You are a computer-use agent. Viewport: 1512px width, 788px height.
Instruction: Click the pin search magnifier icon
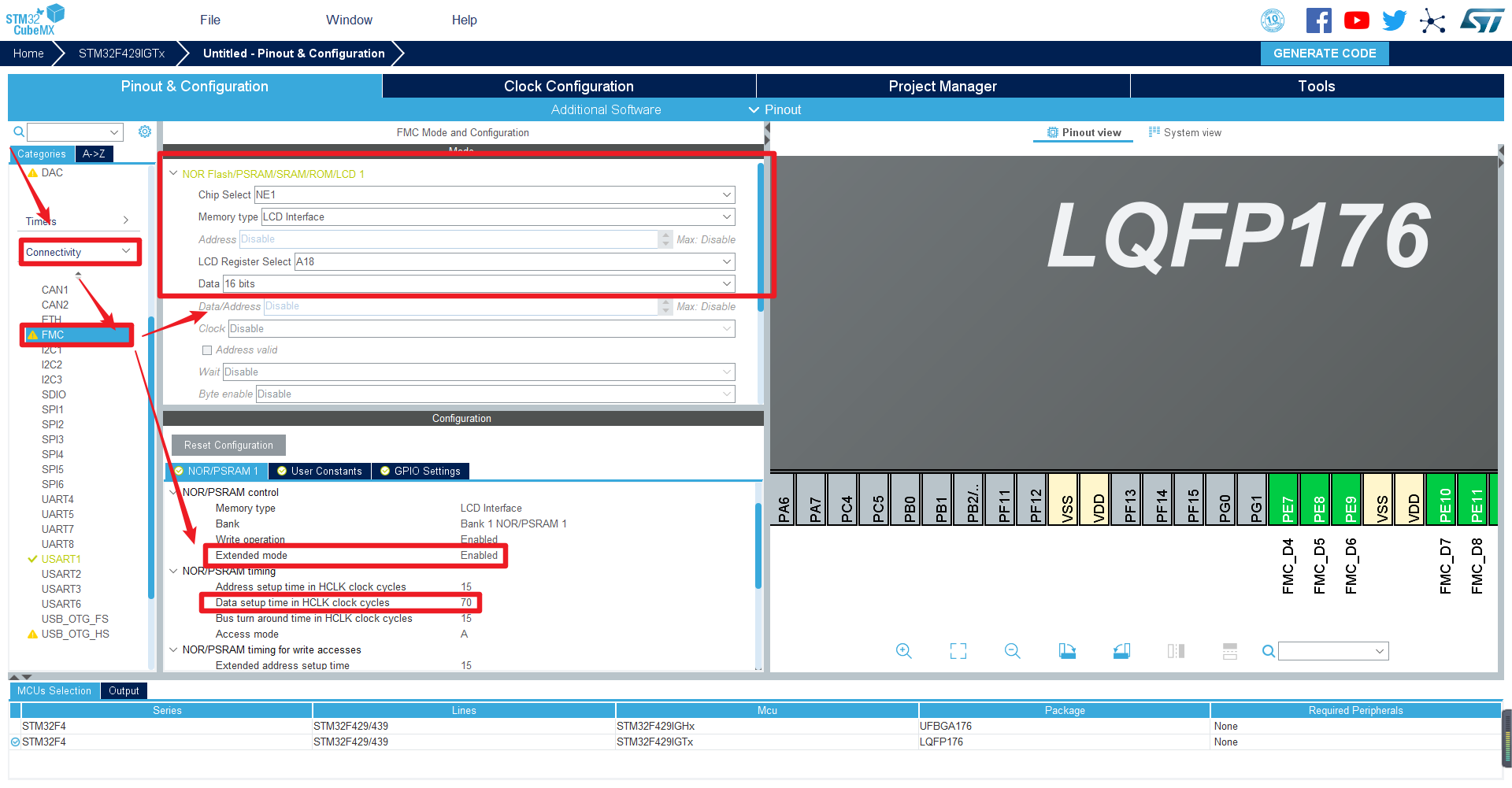click(1268, 651)
